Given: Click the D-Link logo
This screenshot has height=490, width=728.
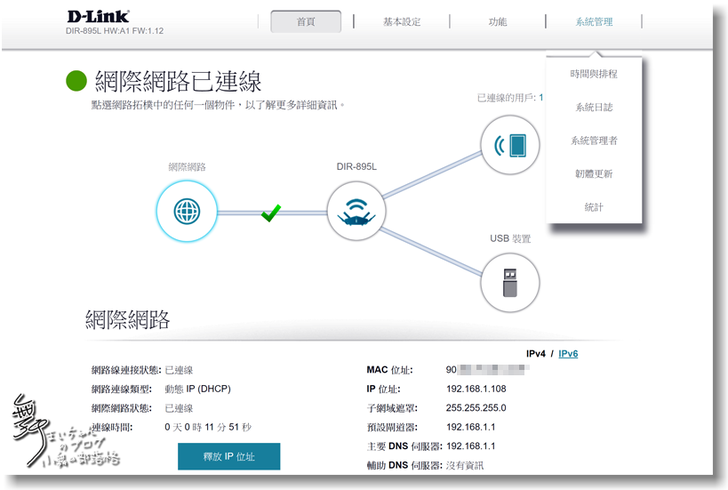Looking at the screenshot, I should [98, 16].
